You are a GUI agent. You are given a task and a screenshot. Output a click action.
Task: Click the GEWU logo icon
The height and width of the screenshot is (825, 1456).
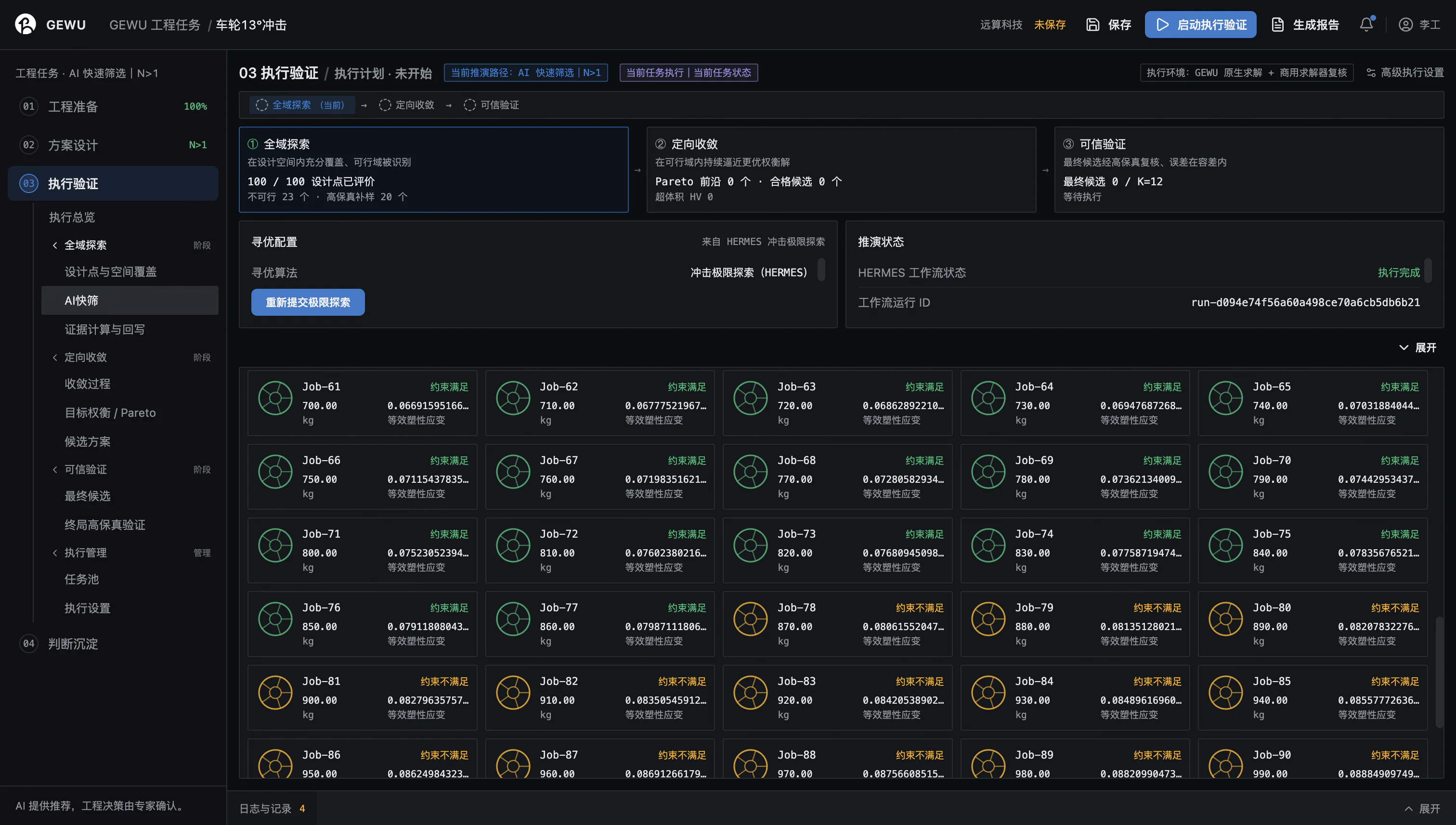tap(26, 25)
